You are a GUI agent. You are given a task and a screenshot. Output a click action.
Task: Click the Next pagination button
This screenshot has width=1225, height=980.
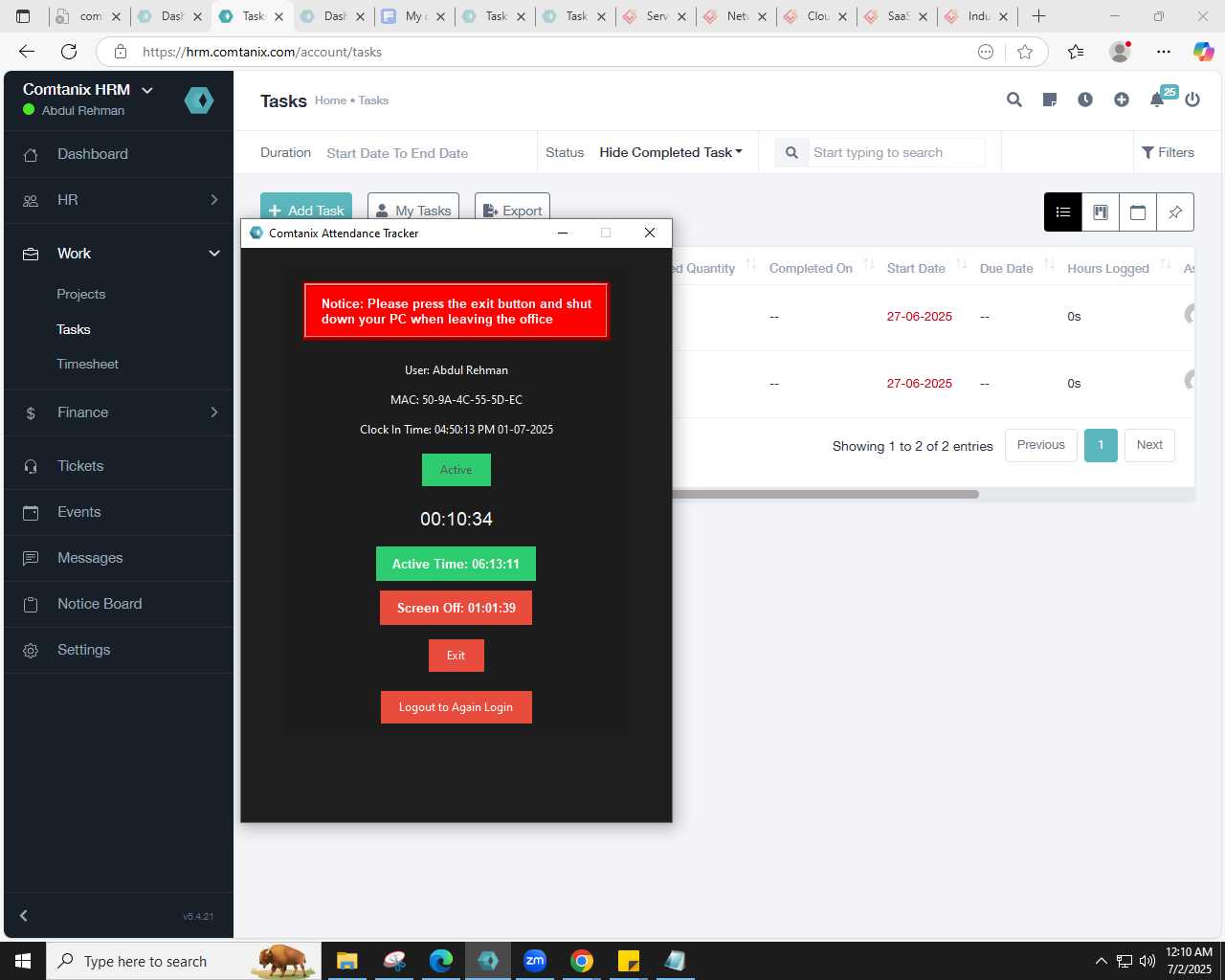(1149, 445)
